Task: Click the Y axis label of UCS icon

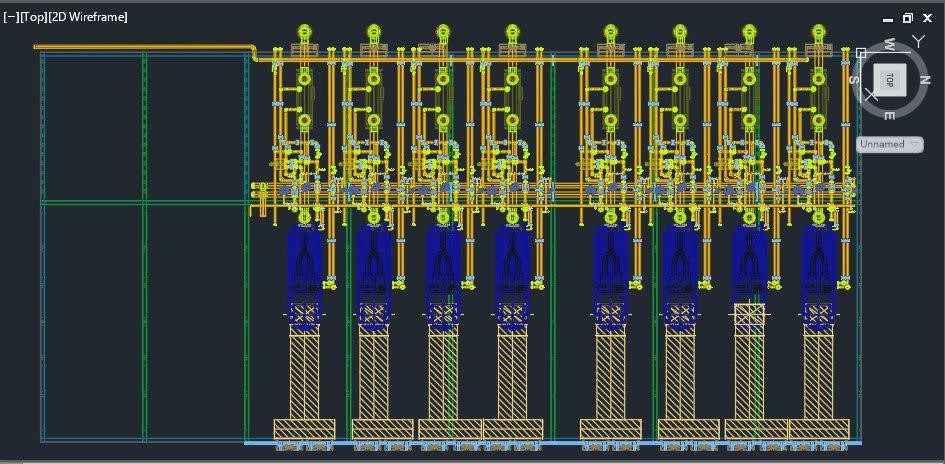Action: point(919,41)
